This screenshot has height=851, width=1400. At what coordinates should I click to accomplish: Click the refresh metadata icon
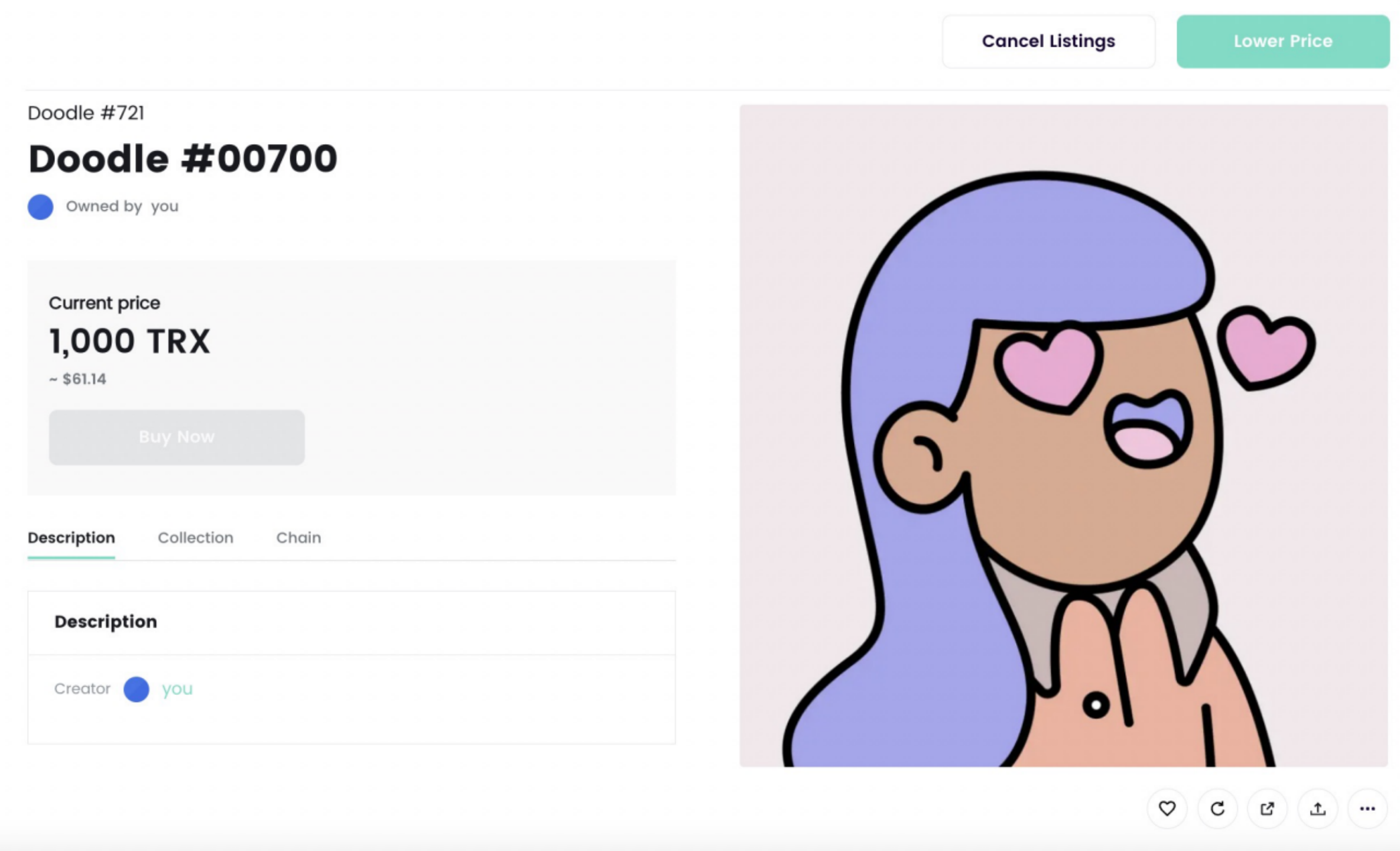point(1217,808)
